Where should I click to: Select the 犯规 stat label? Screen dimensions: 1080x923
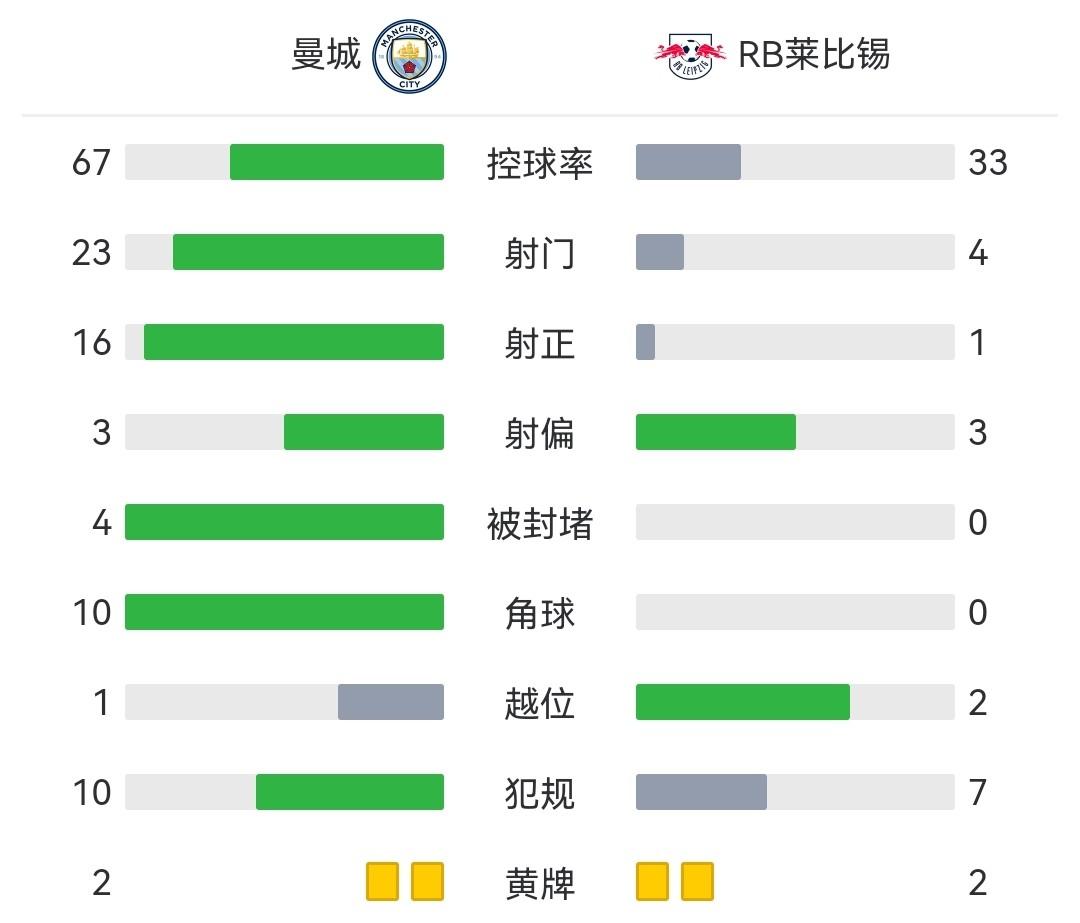point(540,793)
